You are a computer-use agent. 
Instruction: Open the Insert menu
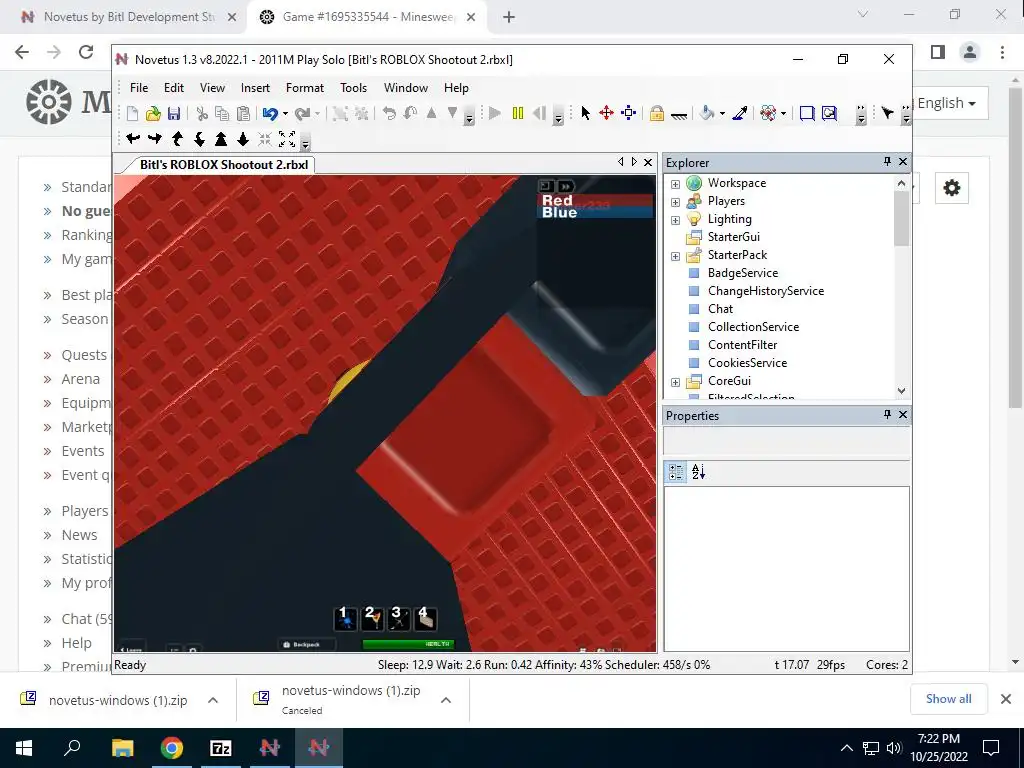[255, 88]
